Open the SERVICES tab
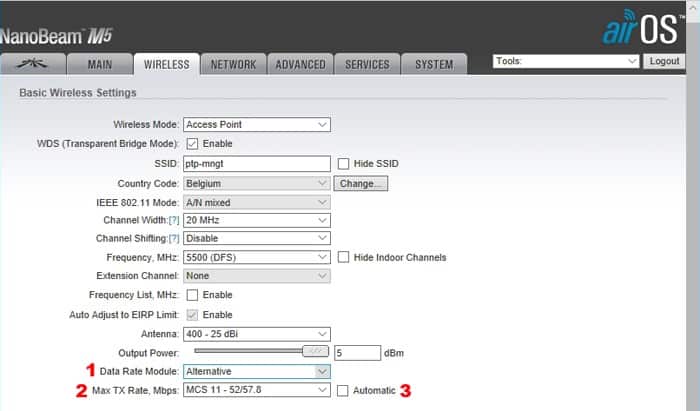The height and width of the screenshot is (411, 700). pyautogui.click(x=367, y=64)
